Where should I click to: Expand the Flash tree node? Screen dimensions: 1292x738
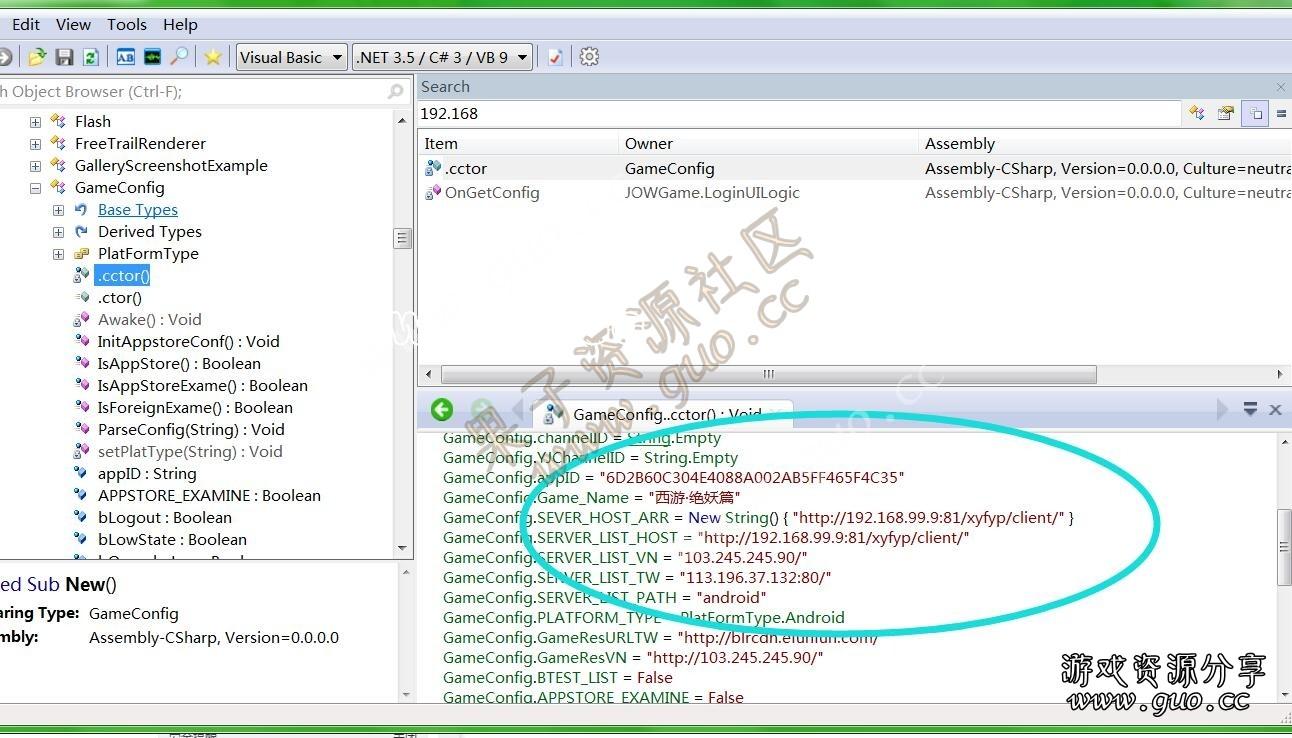pos(35,122)
